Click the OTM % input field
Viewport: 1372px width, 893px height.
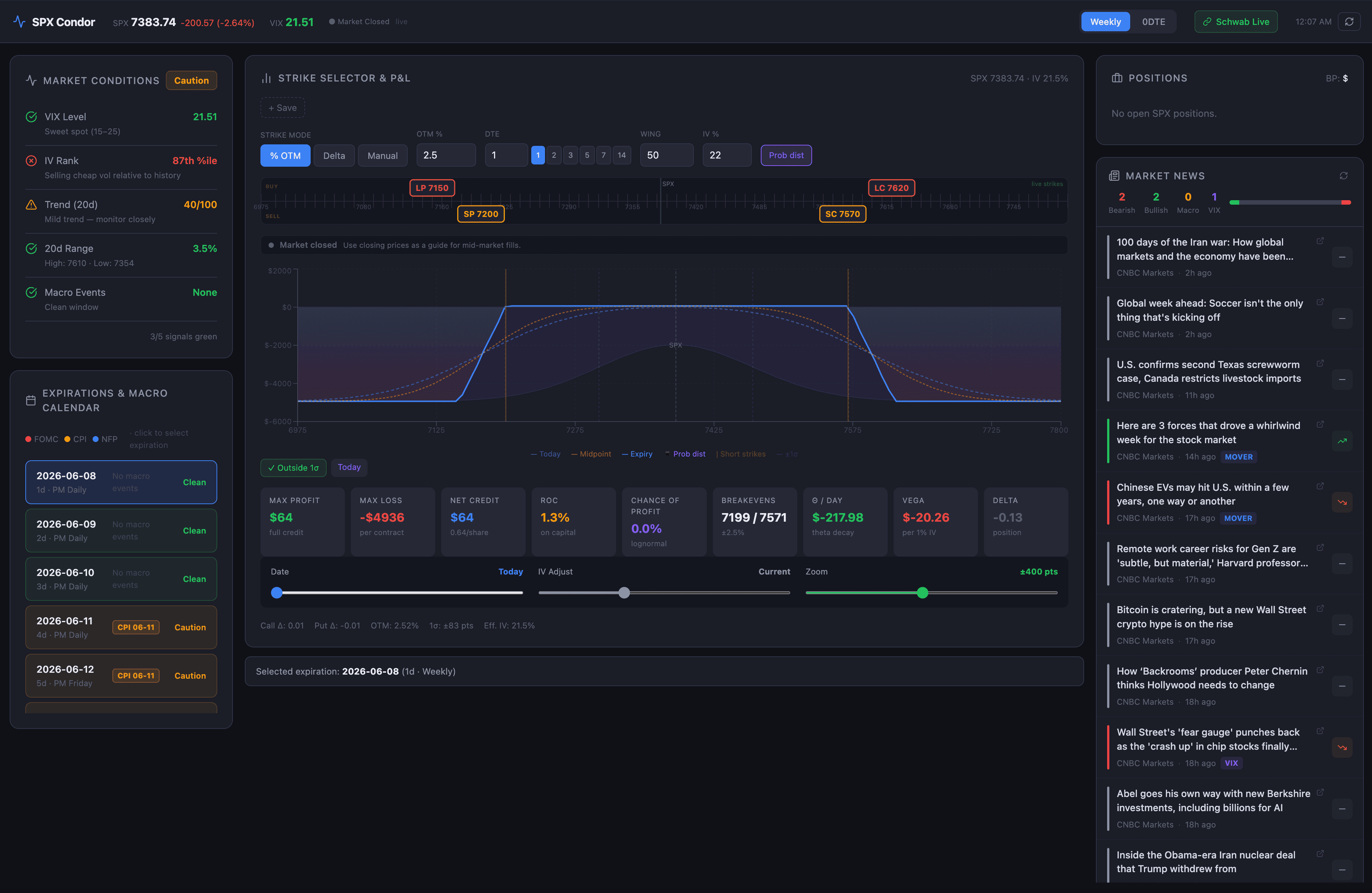click(446, 155)
